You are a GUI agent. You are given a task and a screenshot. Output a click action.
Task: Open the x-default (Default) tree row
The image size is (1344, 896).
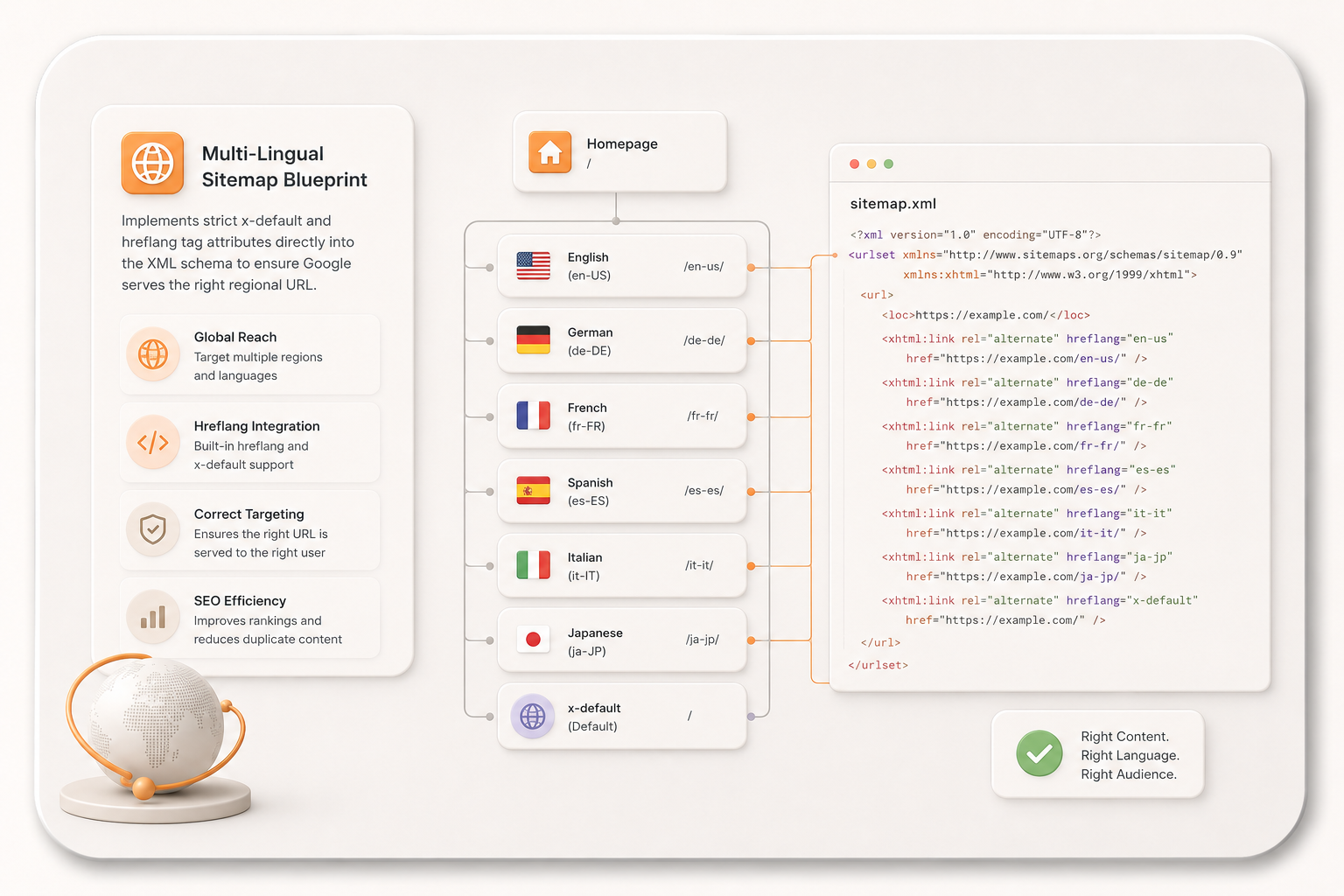point(622,717)
